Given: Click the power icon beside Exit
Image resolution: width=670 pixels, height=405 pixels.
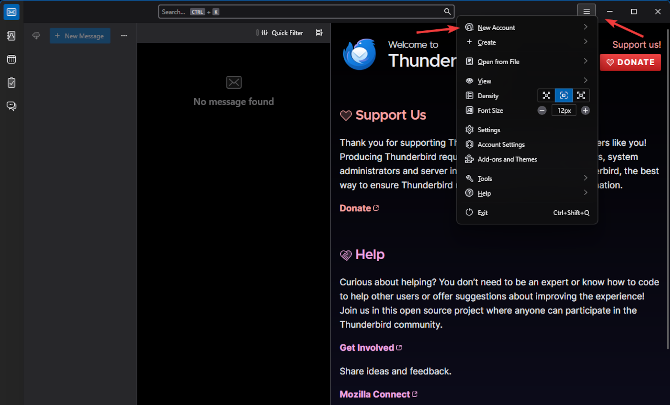Looking at the screenshot, I should click(x=469, y=212).
